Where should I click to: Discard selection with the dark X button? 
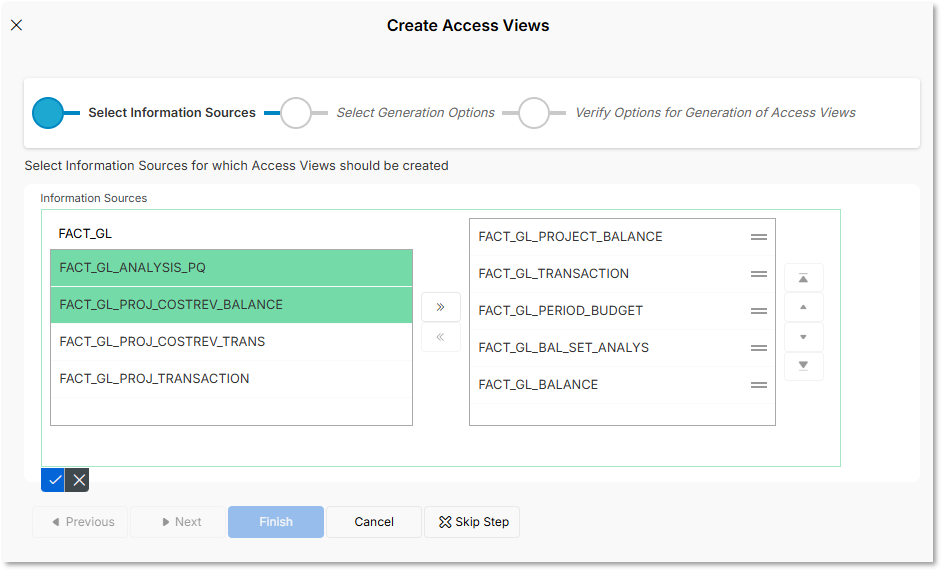pyautogui.click(x=77, y=480)
